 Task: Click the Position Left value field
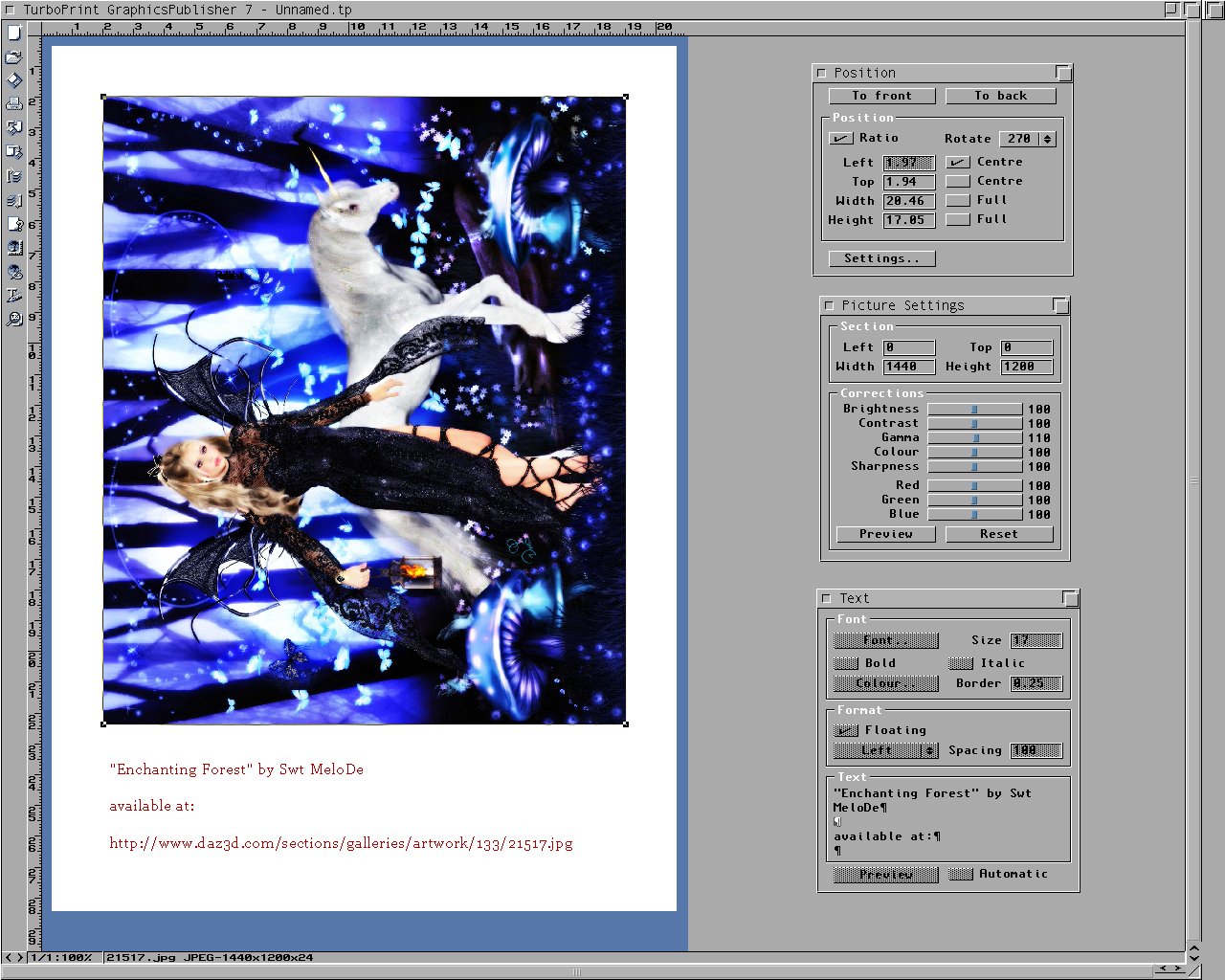(x=909, y=163)
